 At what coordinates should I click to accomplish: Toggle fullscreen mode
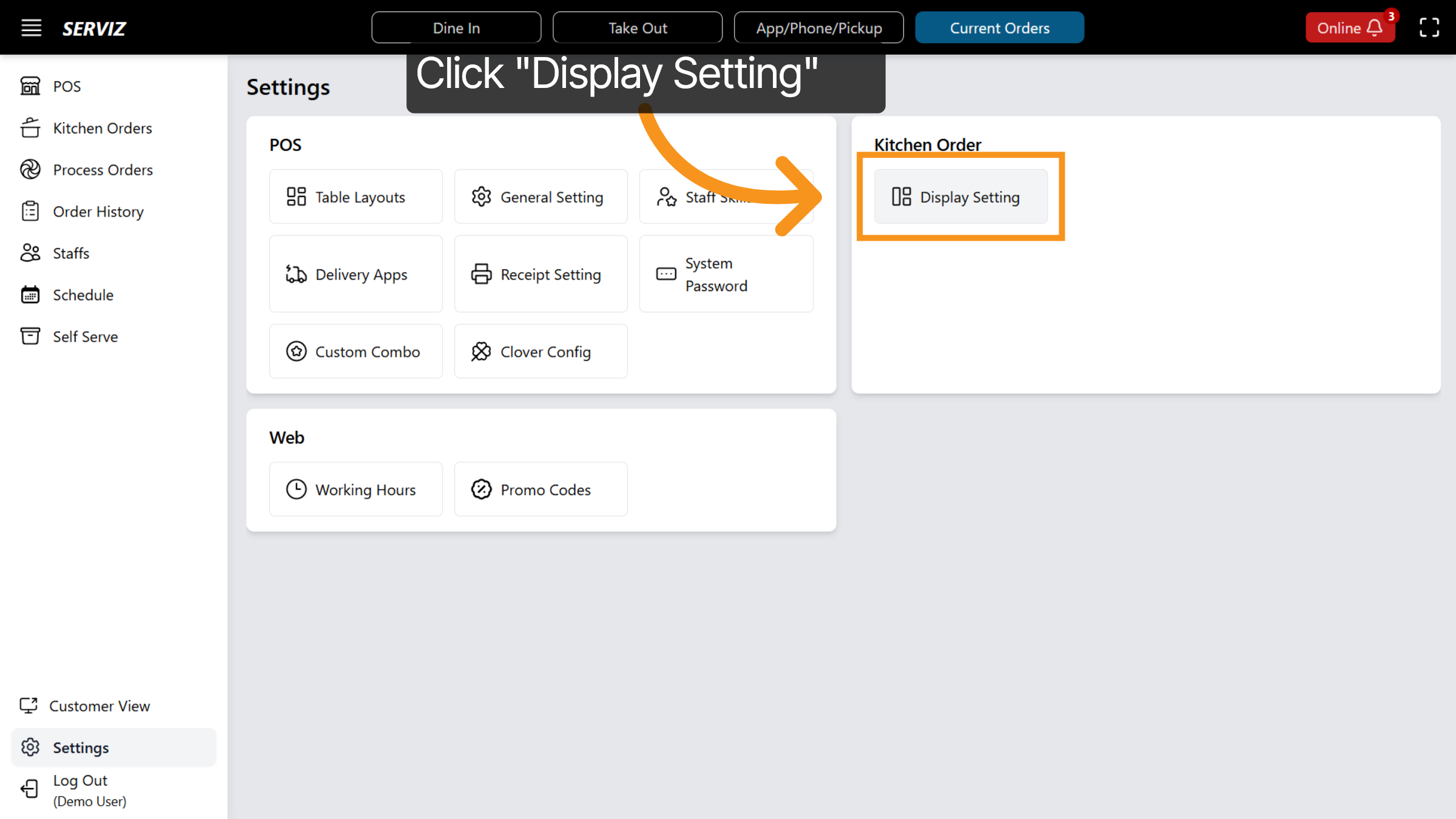coord(1429,27)
